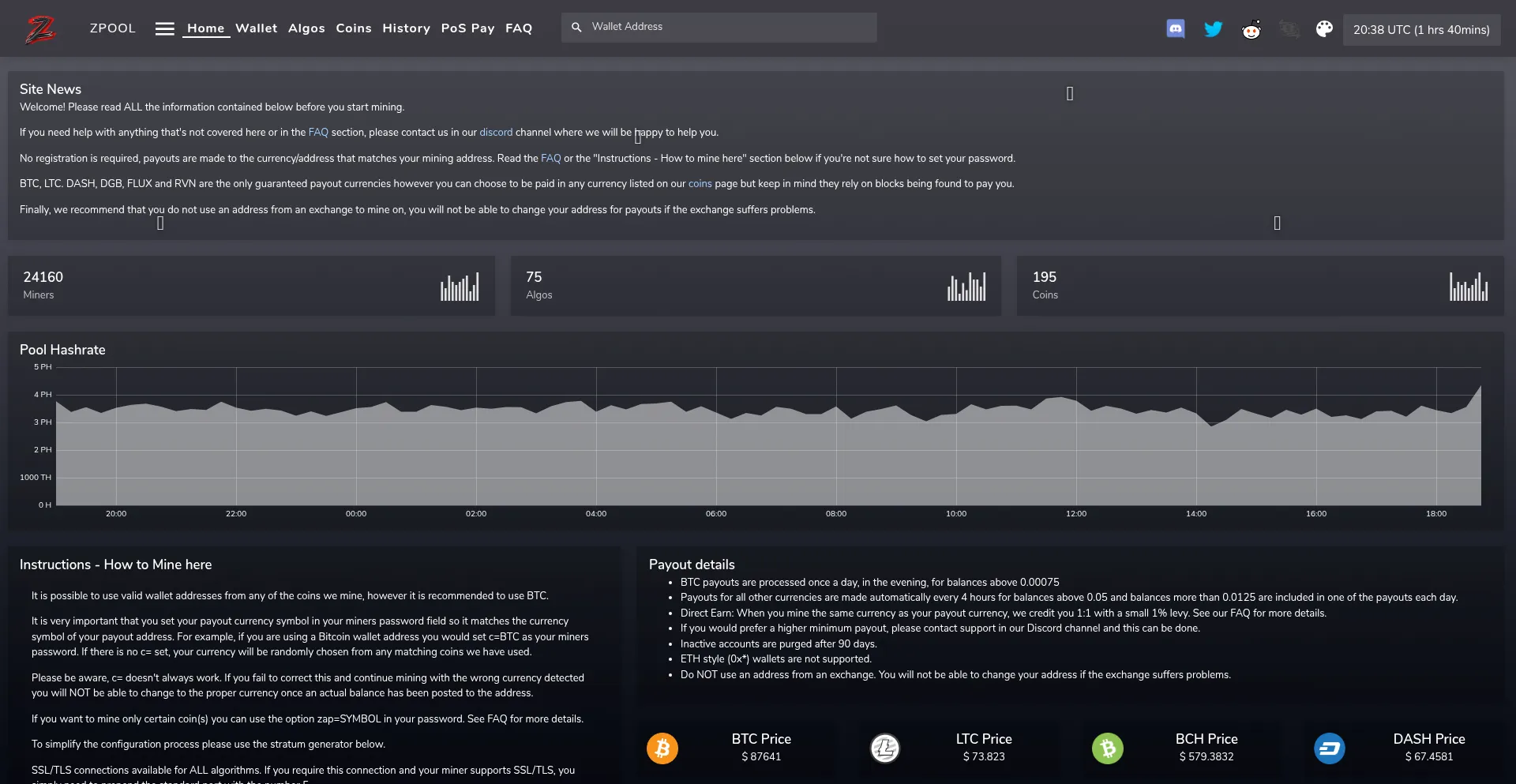Open the Algos page
This screenshot has width=1516, height=784.
pyautogui.click(x=306, y=28)
